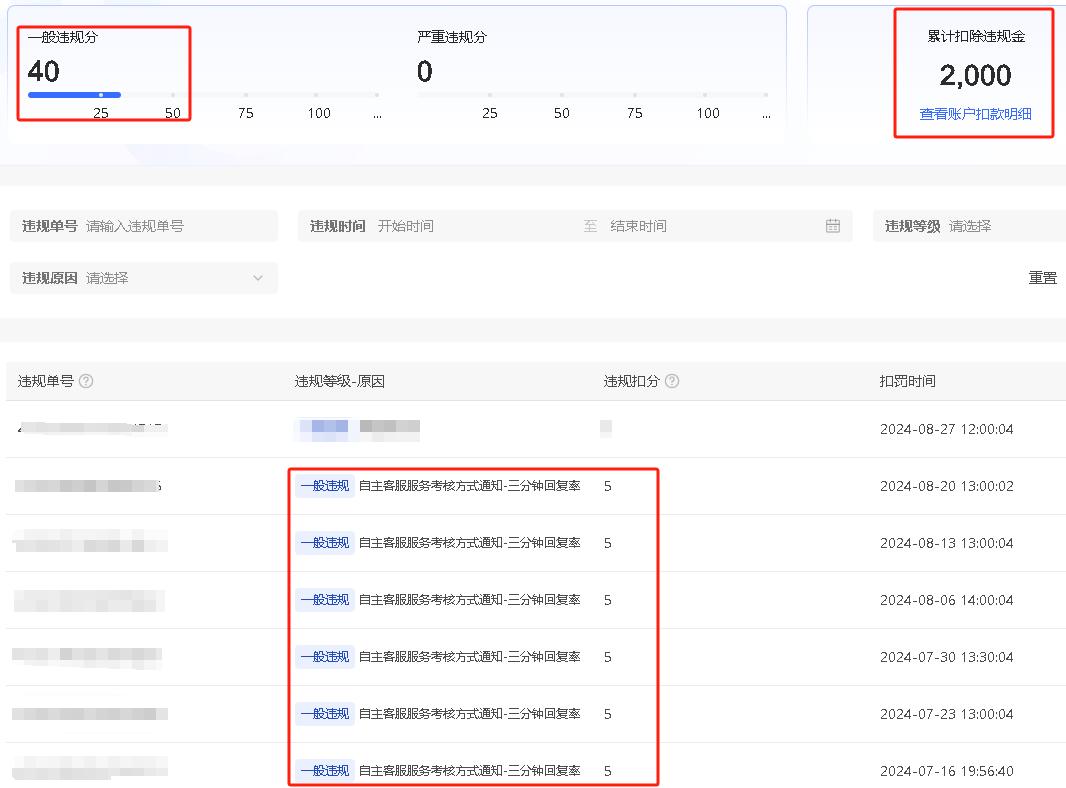Click timestamp 2024-08-20 13:00:02
This screenshot has height=788, width=1066.
click(946, 487)
